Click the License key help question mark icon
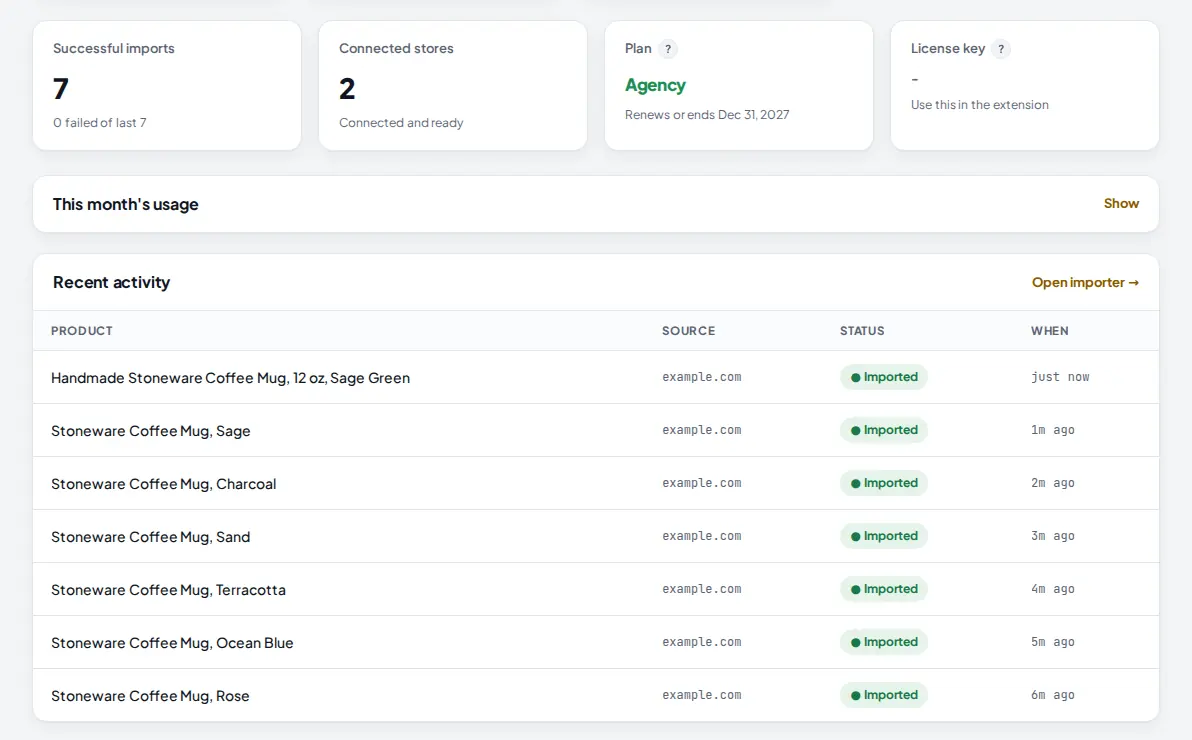This screenshot has width=1192, height=740. [1001, 49]
